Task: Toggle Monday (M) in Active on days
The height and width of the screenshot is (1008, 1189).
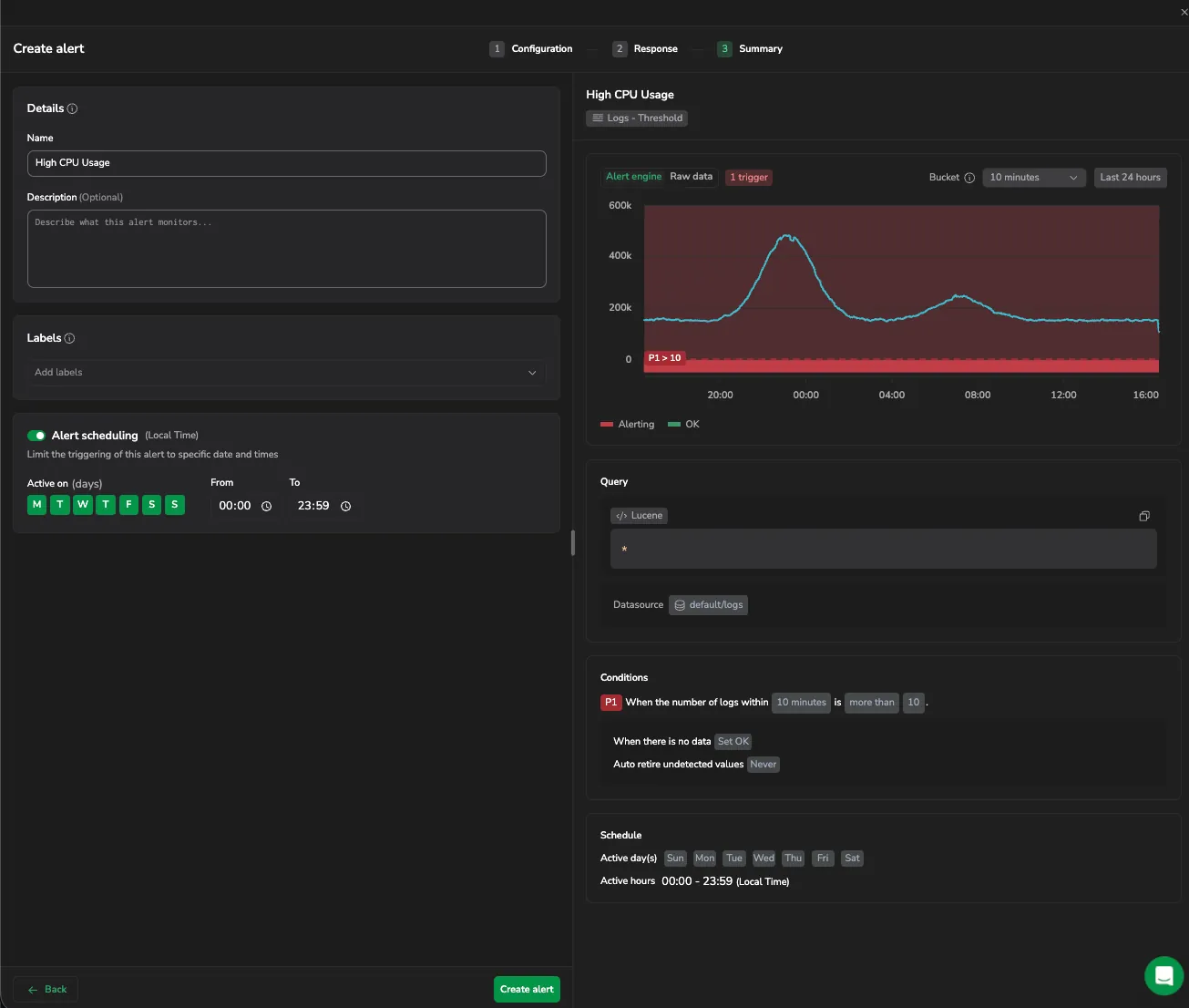Action: pos(37,505)
